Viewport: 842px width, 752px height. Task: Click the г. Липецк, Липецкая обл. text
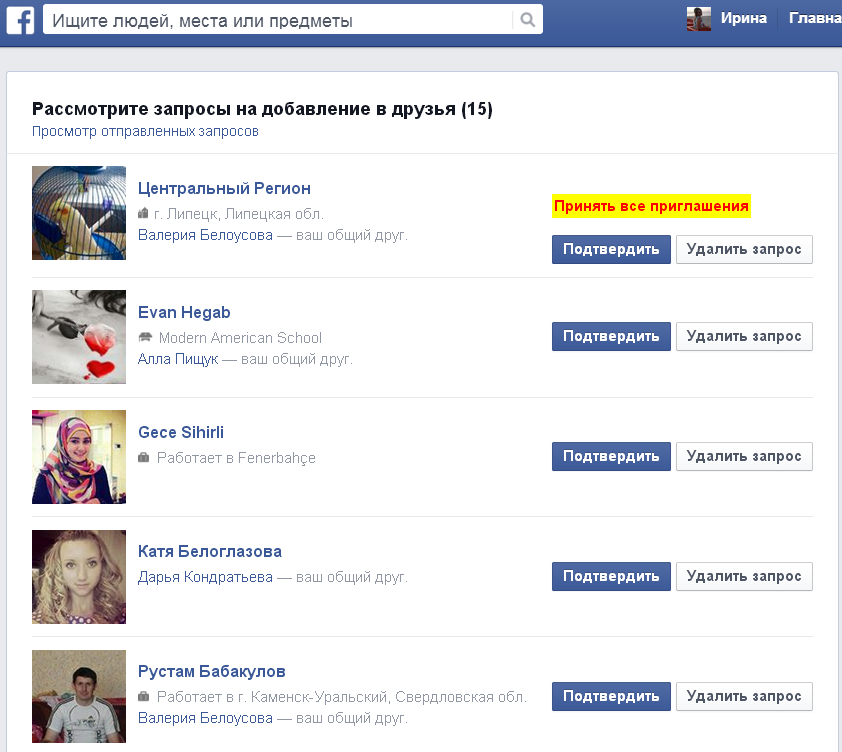pos(238,214)
